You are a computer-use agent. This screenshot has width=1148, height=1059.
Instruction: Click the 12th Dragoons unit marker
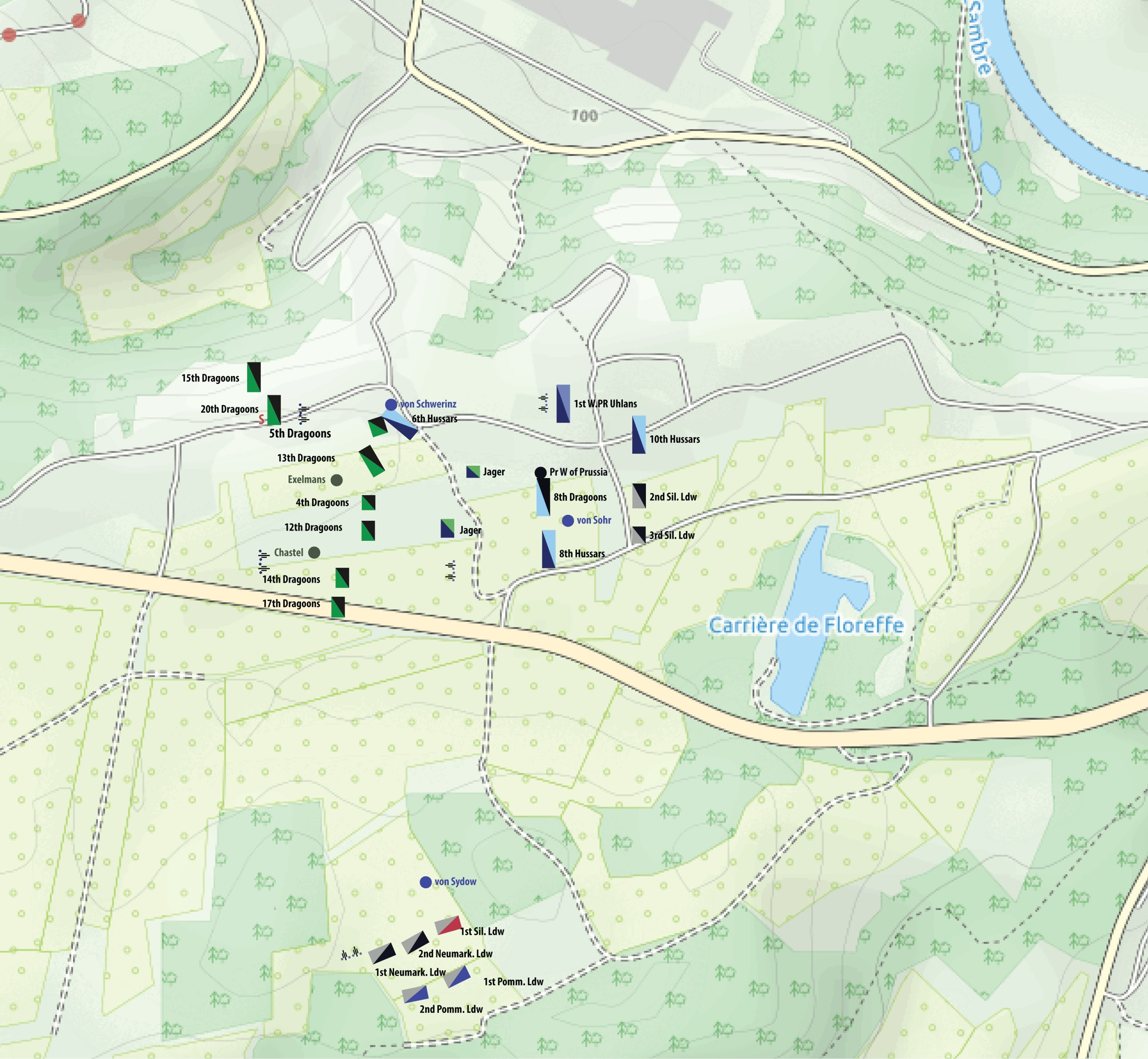[368, 530]
